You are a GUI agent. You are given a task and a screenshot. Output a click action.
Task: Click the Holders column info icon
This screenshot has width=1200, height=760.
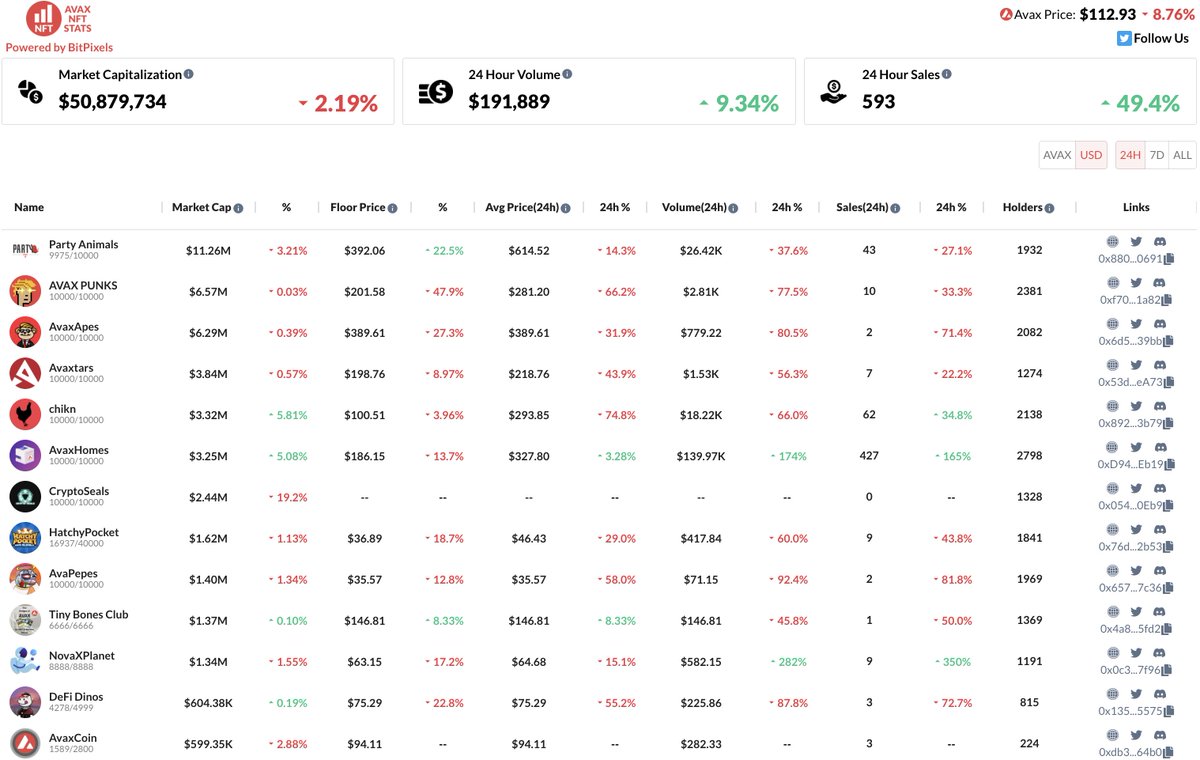tap(1049, 208)
